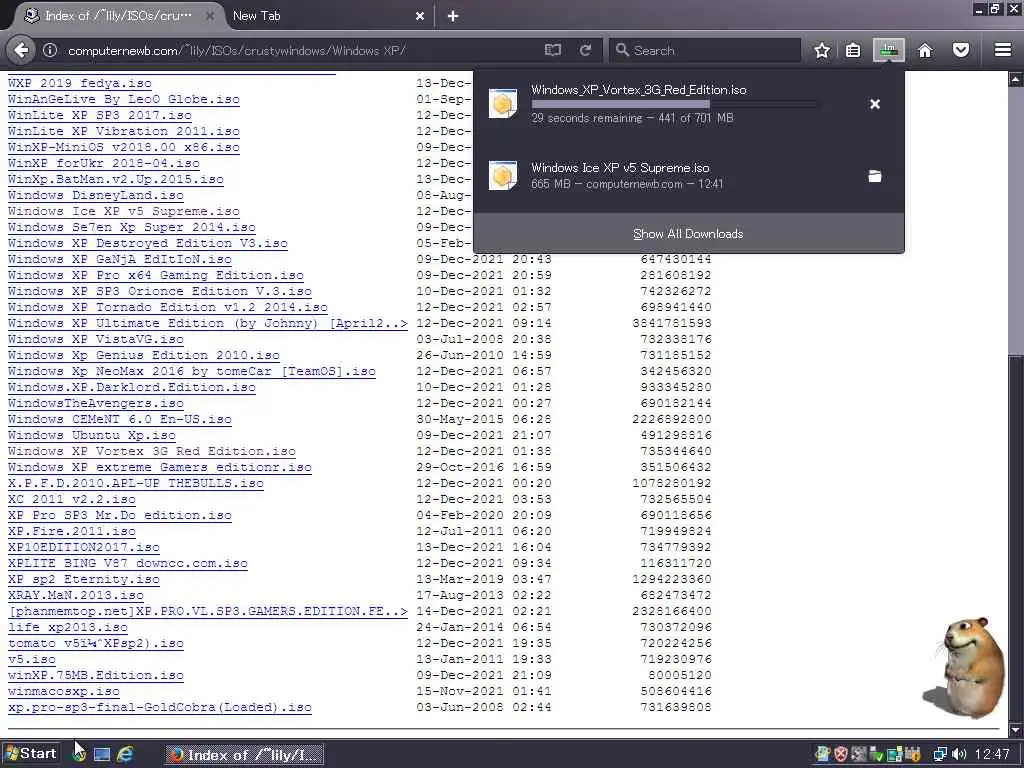Open WindowsTheAvengers.iso link

(96, 403)
